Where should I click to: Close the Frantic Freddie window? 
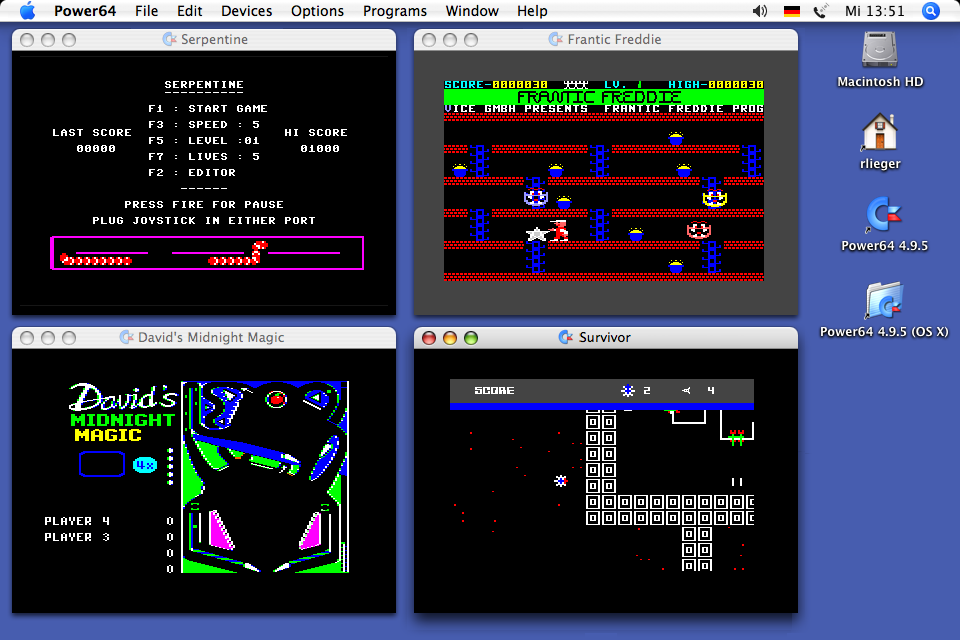tap(429, 40)
